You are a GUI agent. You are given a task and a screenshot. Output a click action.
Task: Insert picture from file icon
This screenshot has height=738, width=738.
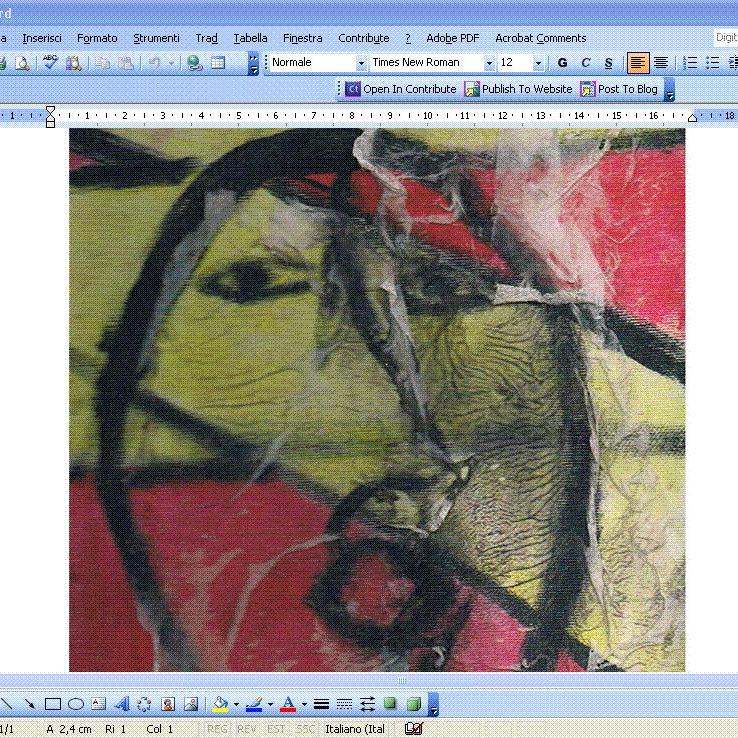click(191, 704)
